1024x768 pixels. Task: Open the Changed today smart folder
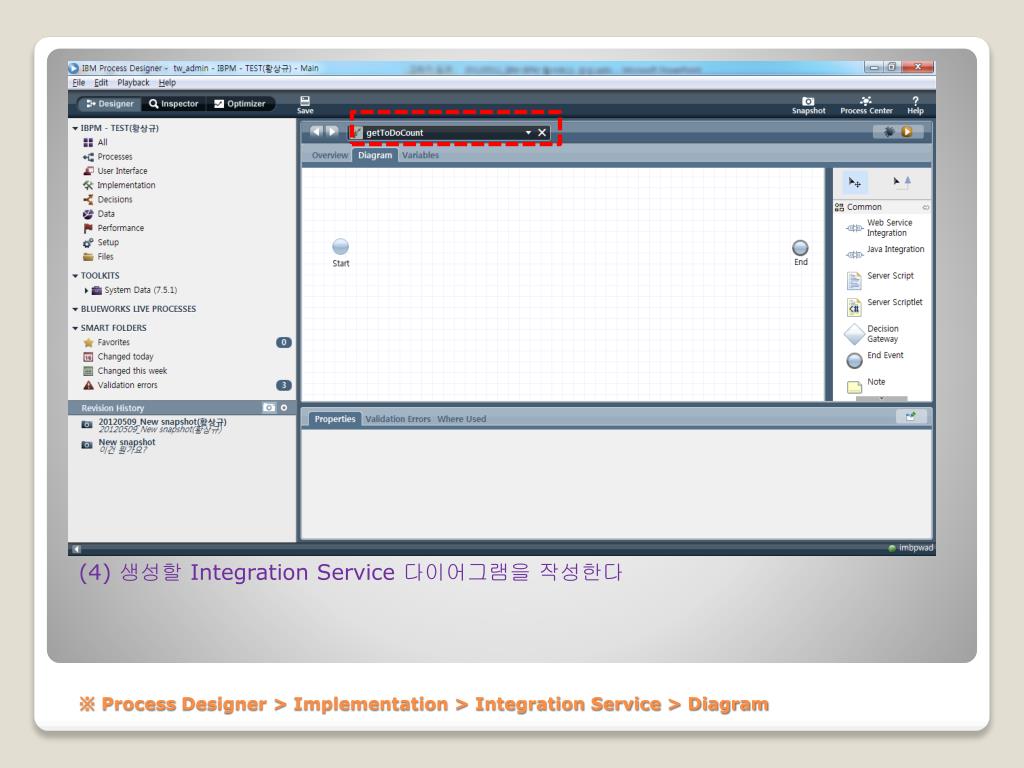pyautogui.click(x=119, y=357)
